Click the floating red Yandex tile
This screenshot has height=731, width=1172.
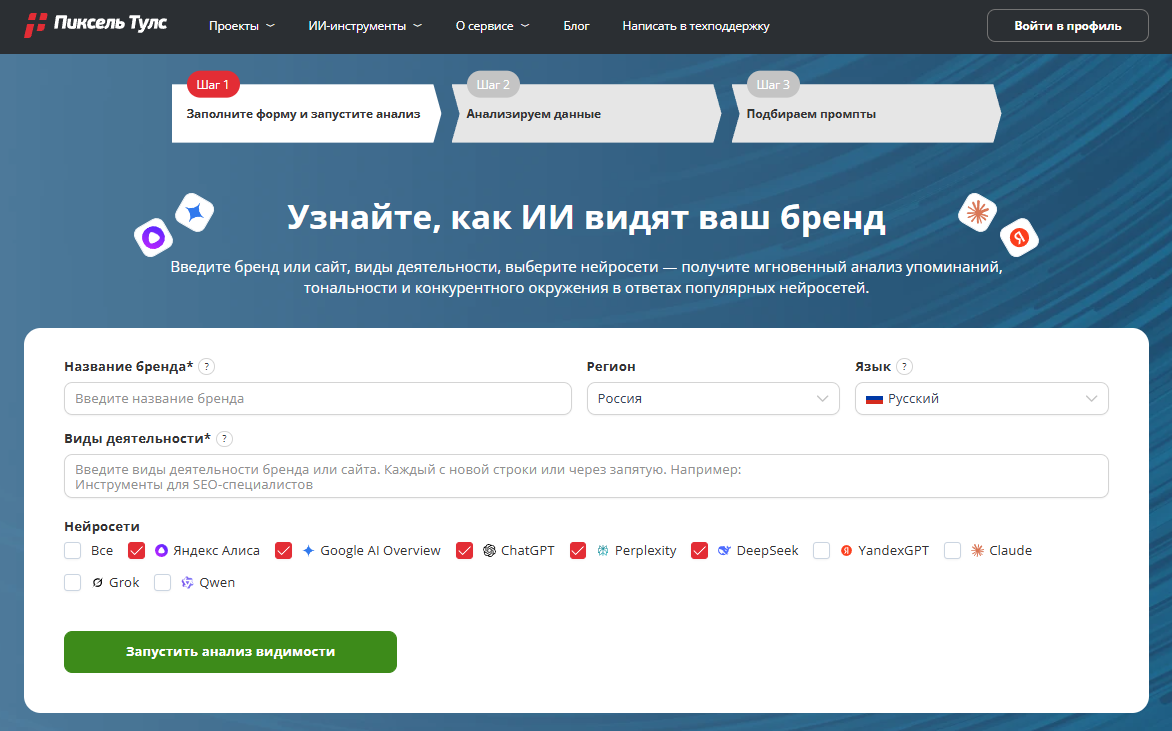coord(1020,238)
